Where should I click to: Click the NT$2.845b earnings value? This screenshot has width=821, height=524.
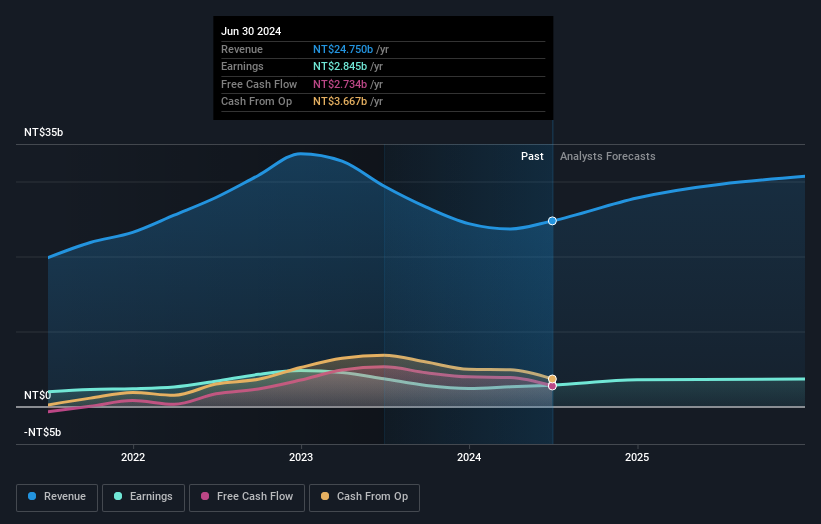pos(340,66)
